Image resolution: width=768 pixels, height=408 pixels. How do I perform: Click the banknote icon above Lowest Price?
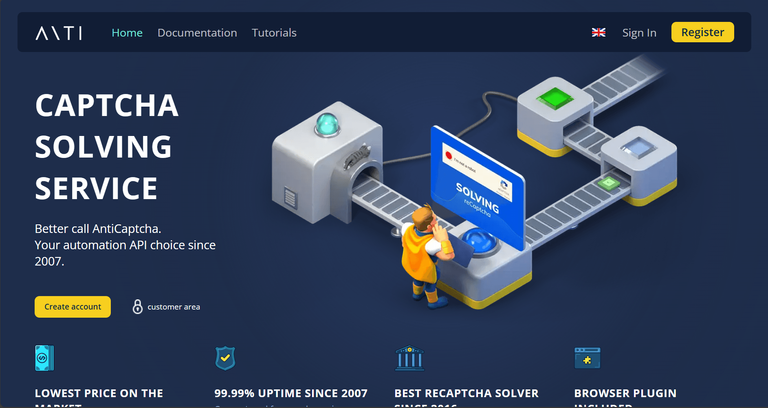(44, 358)
